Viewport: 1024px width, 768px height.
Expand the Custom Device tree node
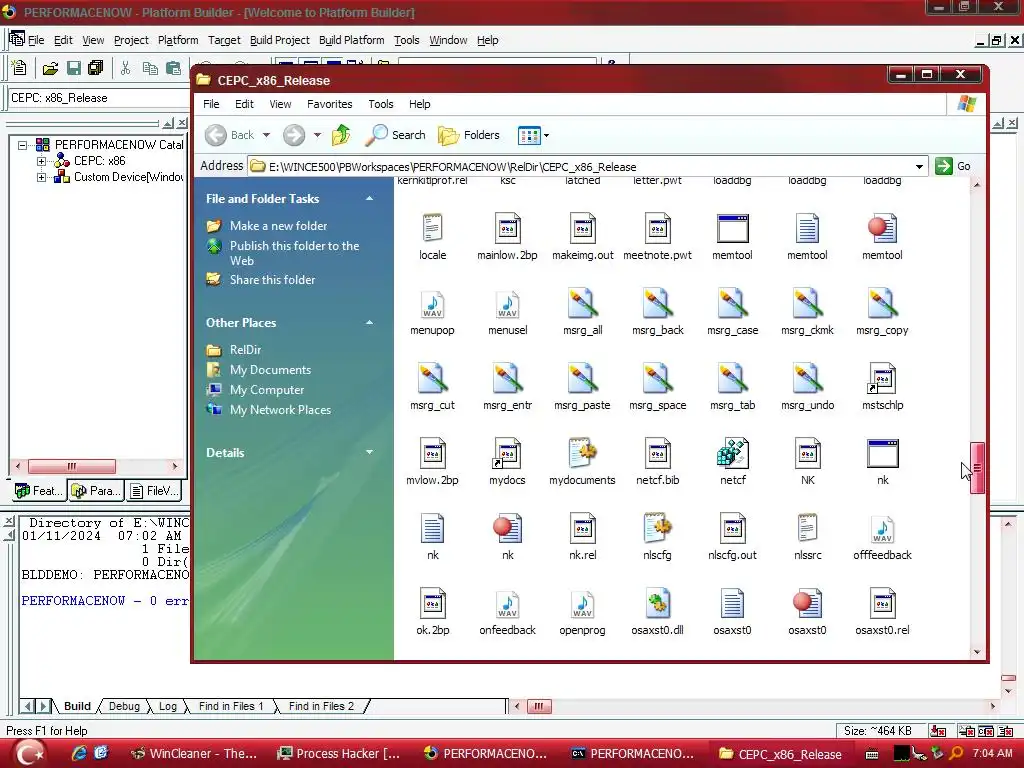(x=41, y=177)
